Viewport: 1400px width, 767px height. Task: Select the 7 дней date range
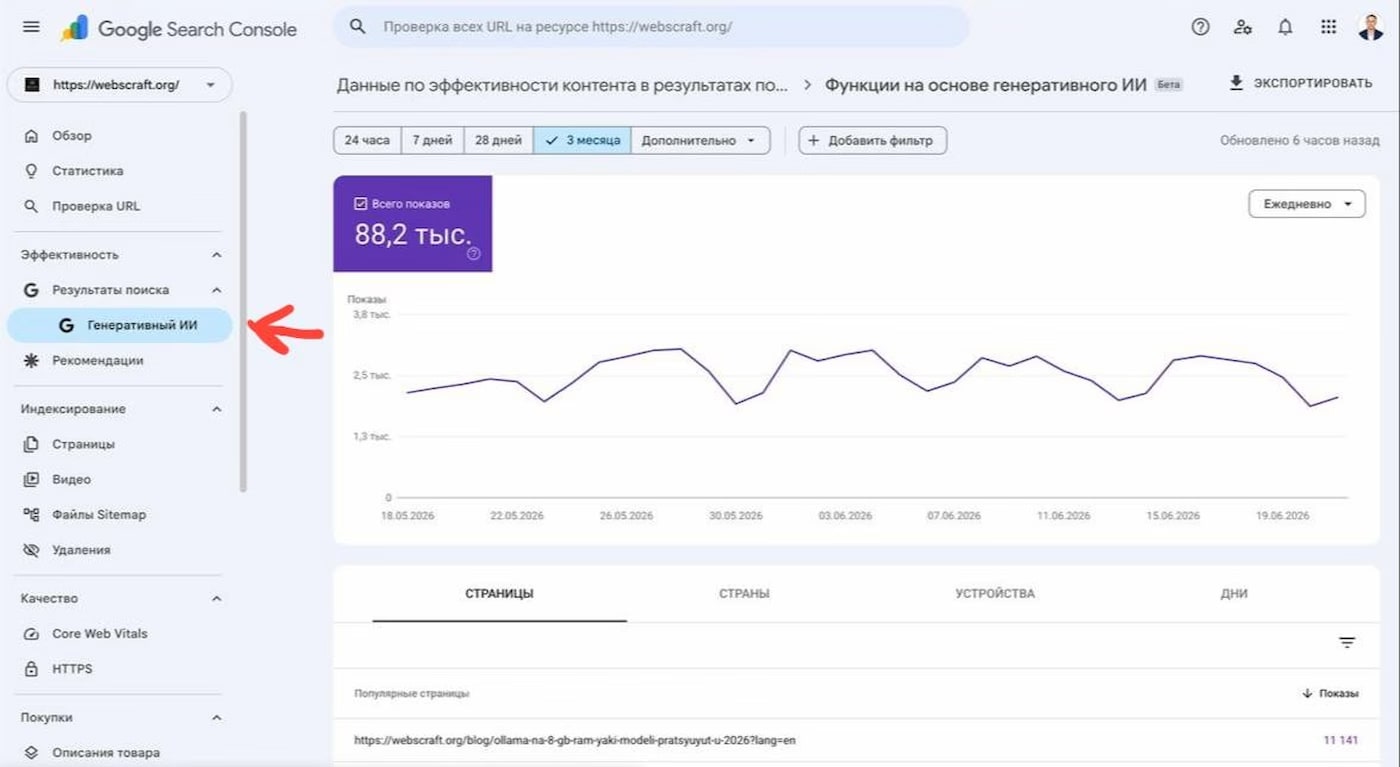[x=432, y=141]
